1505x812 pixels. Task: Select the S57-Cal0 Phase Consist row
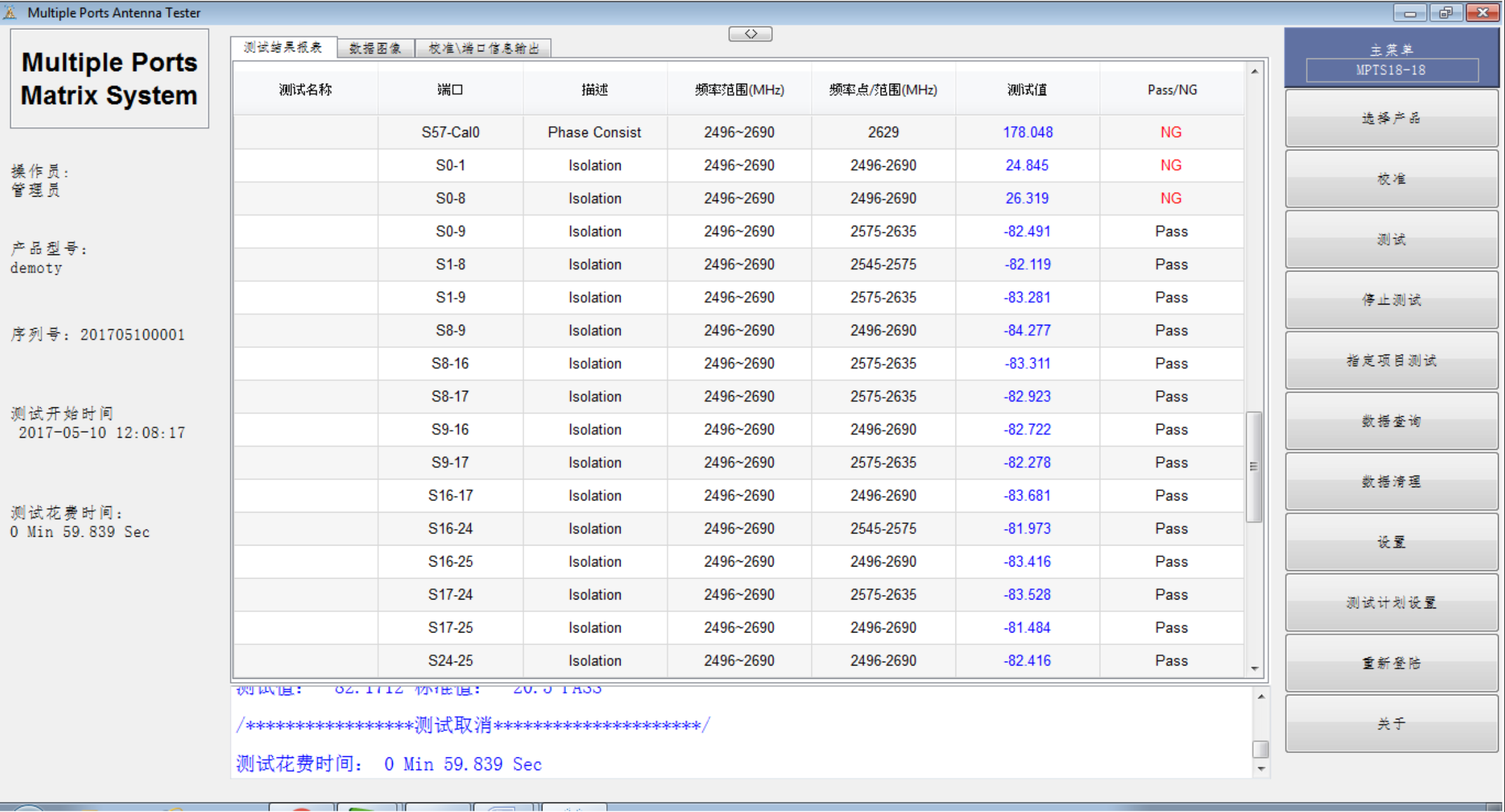click(x=594, y=132)
